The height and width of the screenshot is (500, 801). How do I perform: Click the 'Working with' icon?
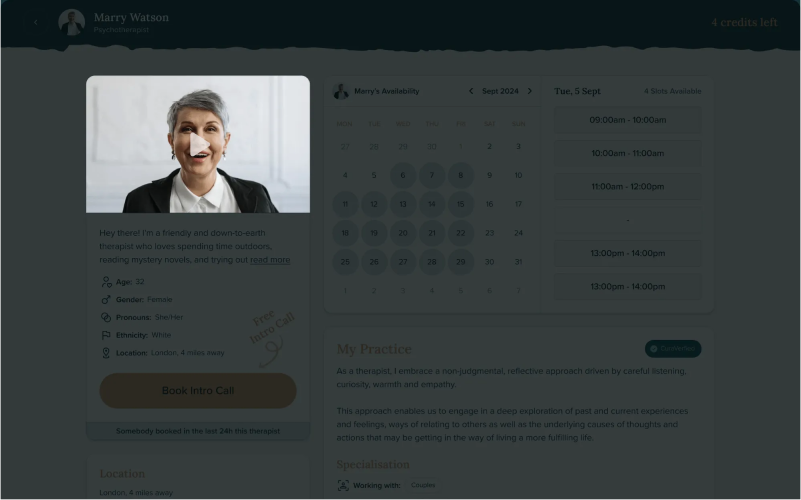[x=343, y=485]
